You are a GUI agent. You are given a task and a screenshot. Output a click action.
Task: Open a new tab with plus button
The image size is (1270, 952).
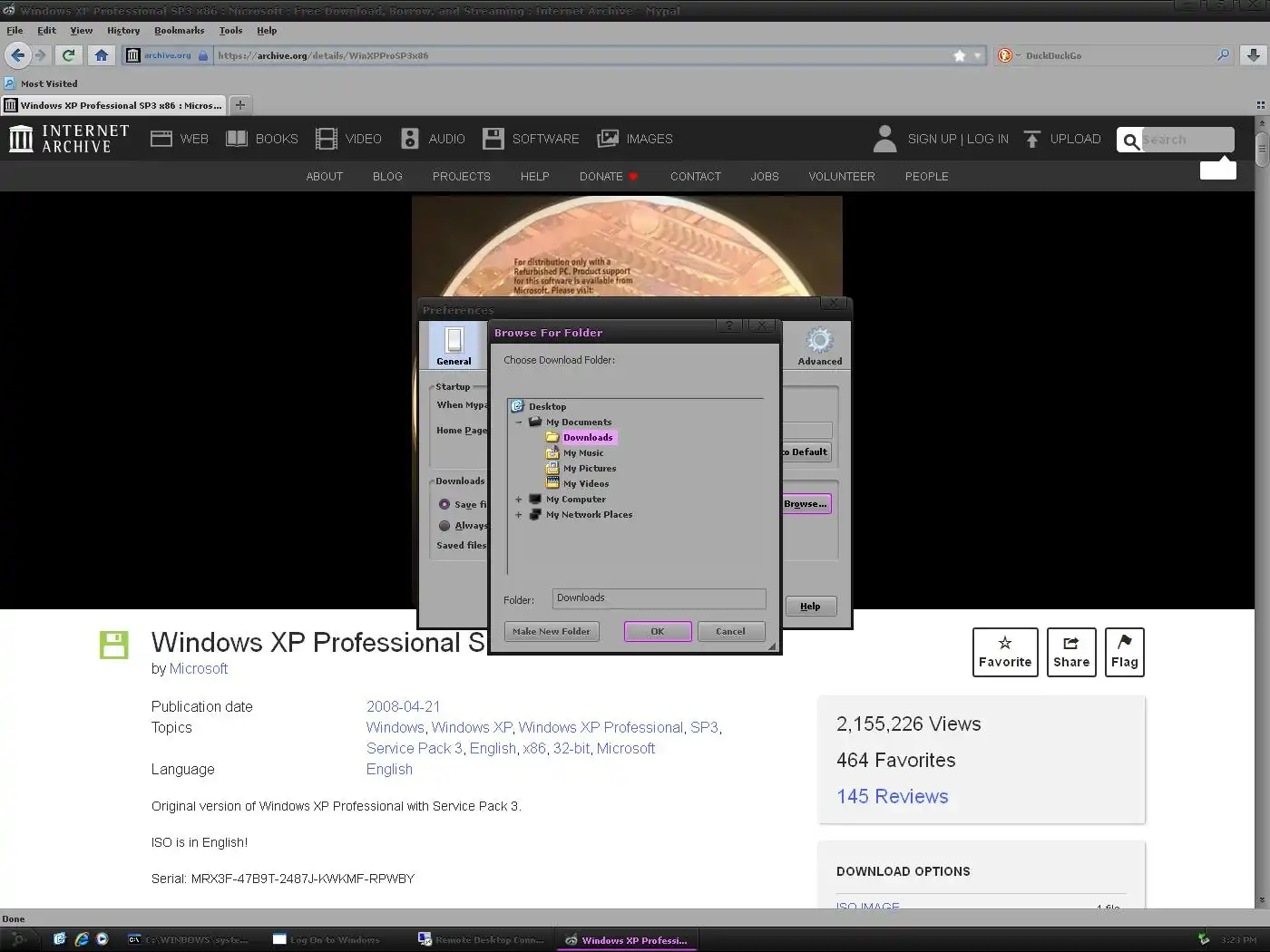[240, 105]
